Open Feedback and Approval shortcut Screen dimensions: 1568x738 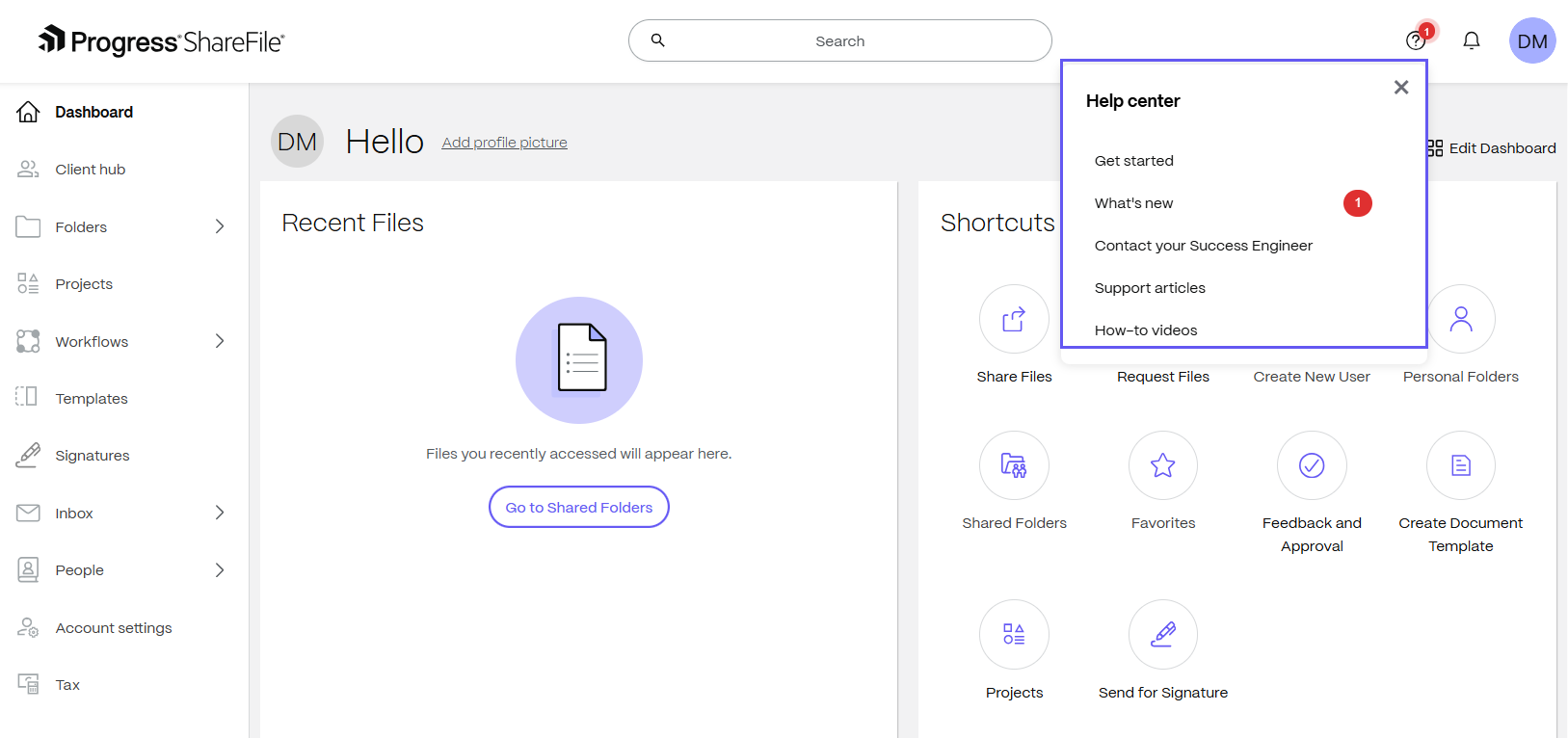point(1312,465)
